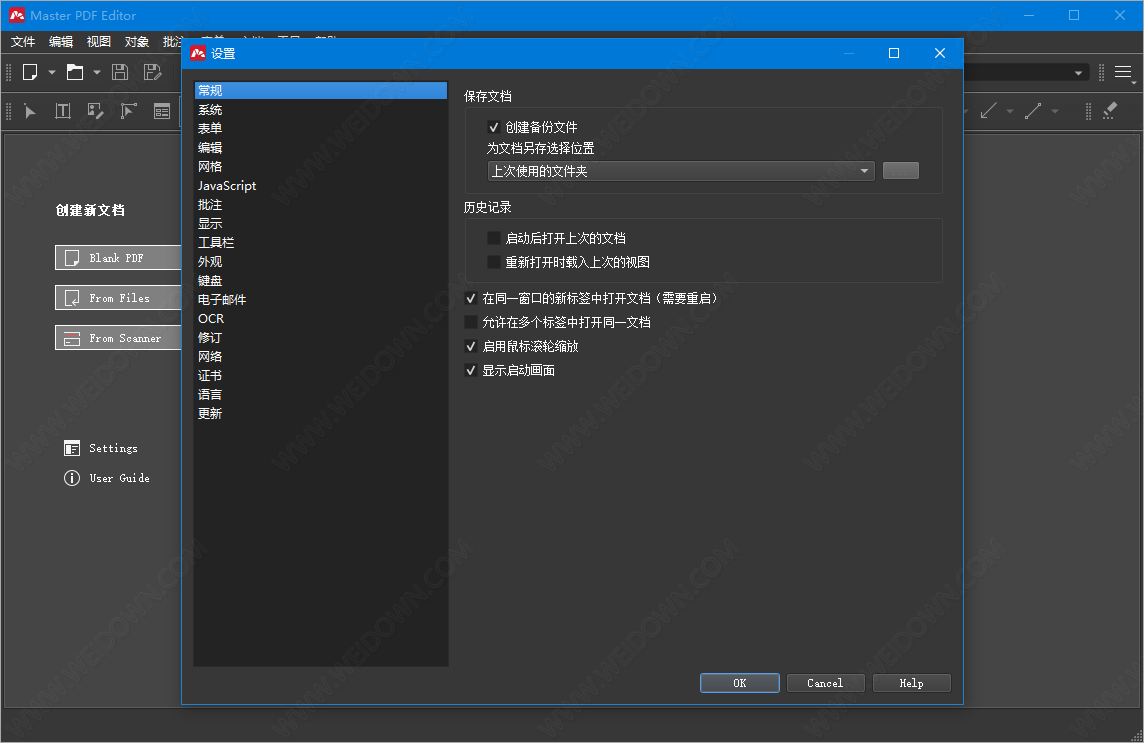
Task: Select 证书 settings category
Action: pos(321,375)
